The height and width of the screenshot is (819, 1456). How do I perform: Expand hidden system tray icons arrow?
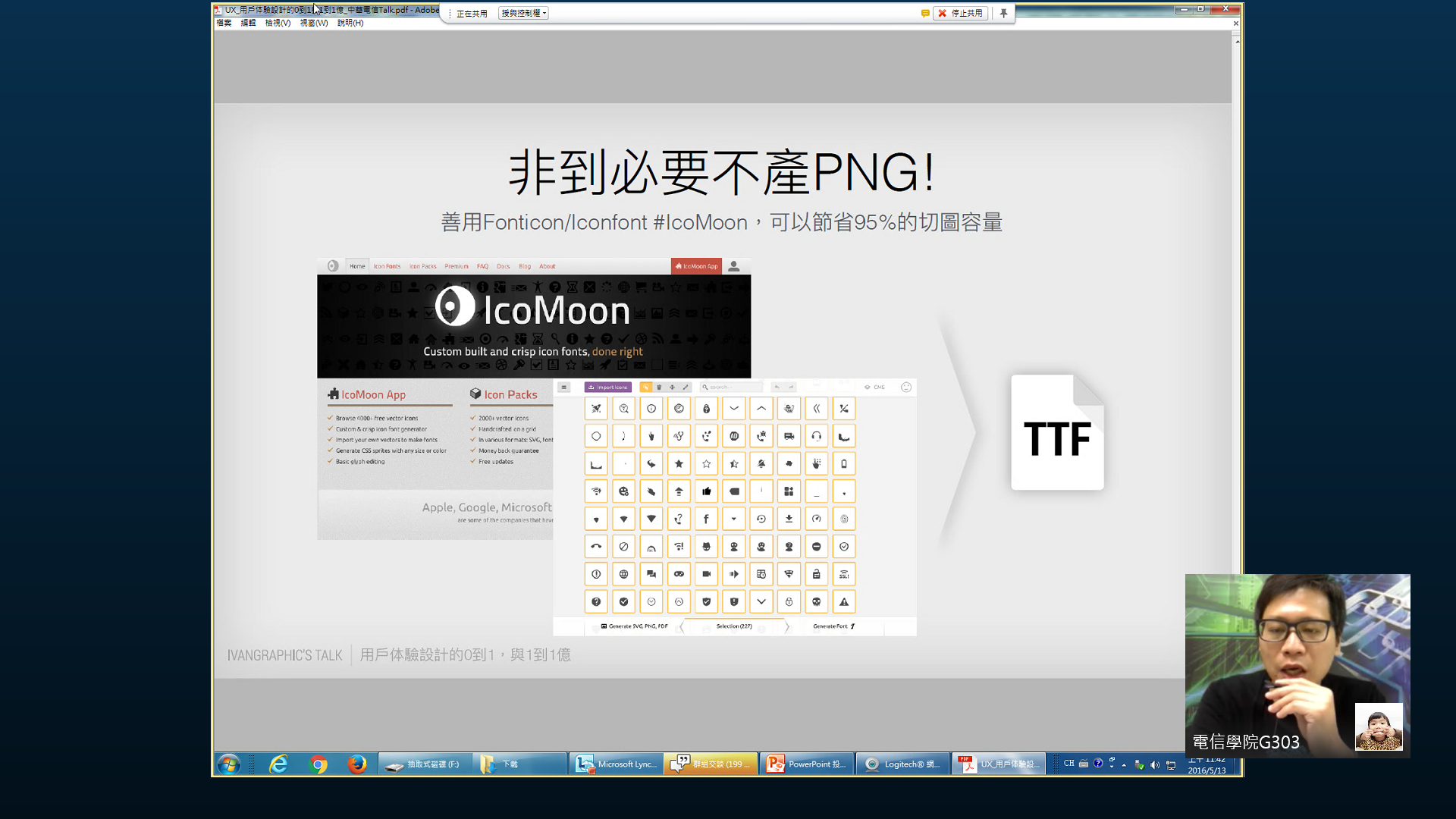coord(1124,764)
